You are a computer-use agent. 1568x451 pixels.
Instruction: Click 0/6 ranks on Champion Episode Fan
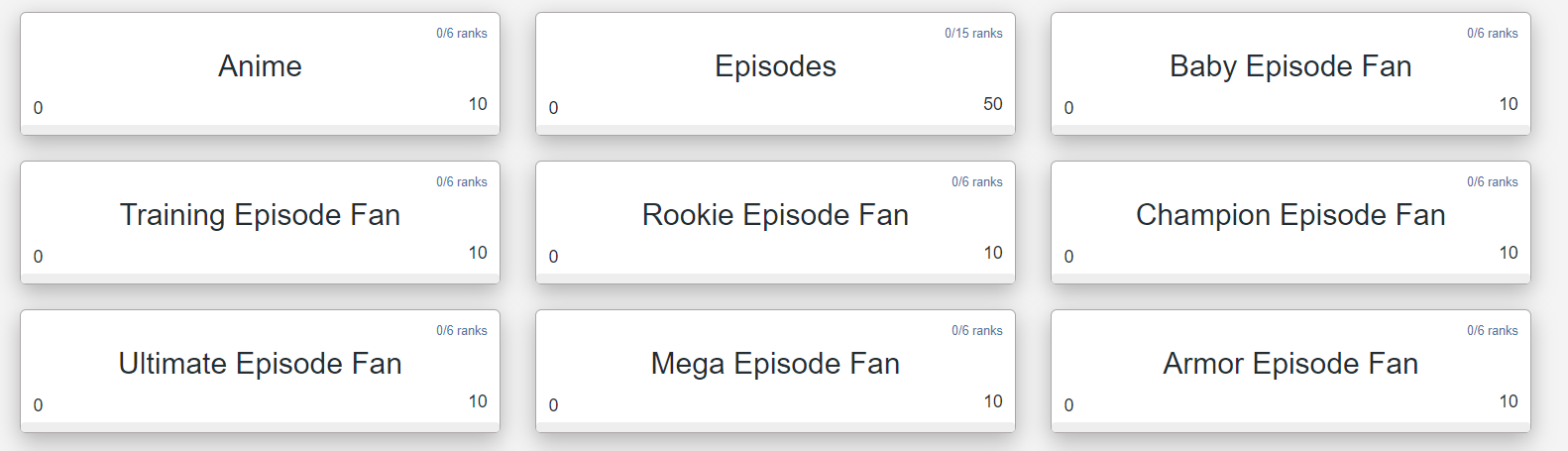tap(1493, 182)
